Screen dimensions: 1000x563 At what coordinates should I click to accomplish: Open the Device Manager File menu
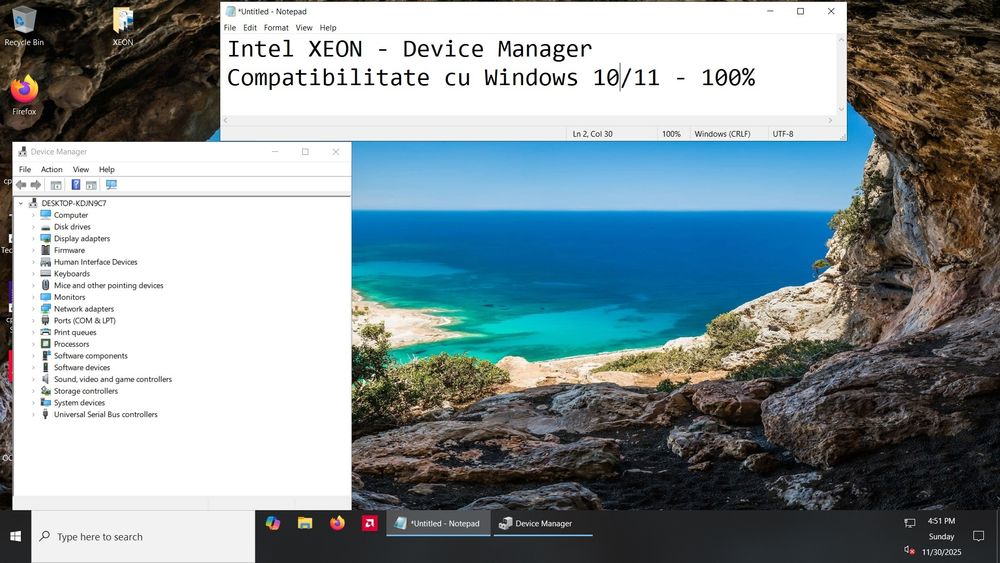pos(25,170)
